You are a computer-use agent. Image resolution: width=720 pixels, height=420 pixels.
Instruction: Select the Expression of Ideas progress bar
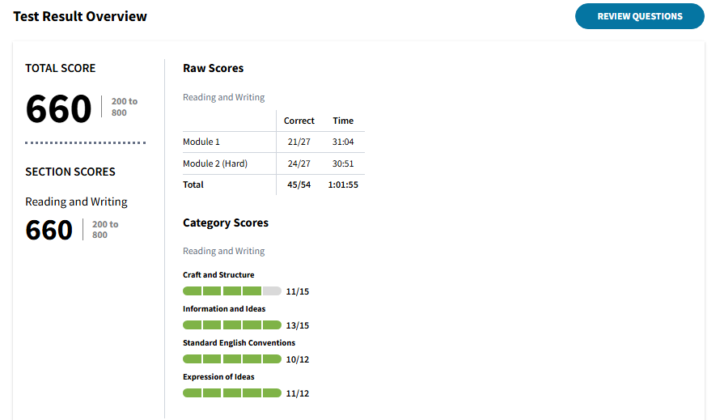[232, 393]
